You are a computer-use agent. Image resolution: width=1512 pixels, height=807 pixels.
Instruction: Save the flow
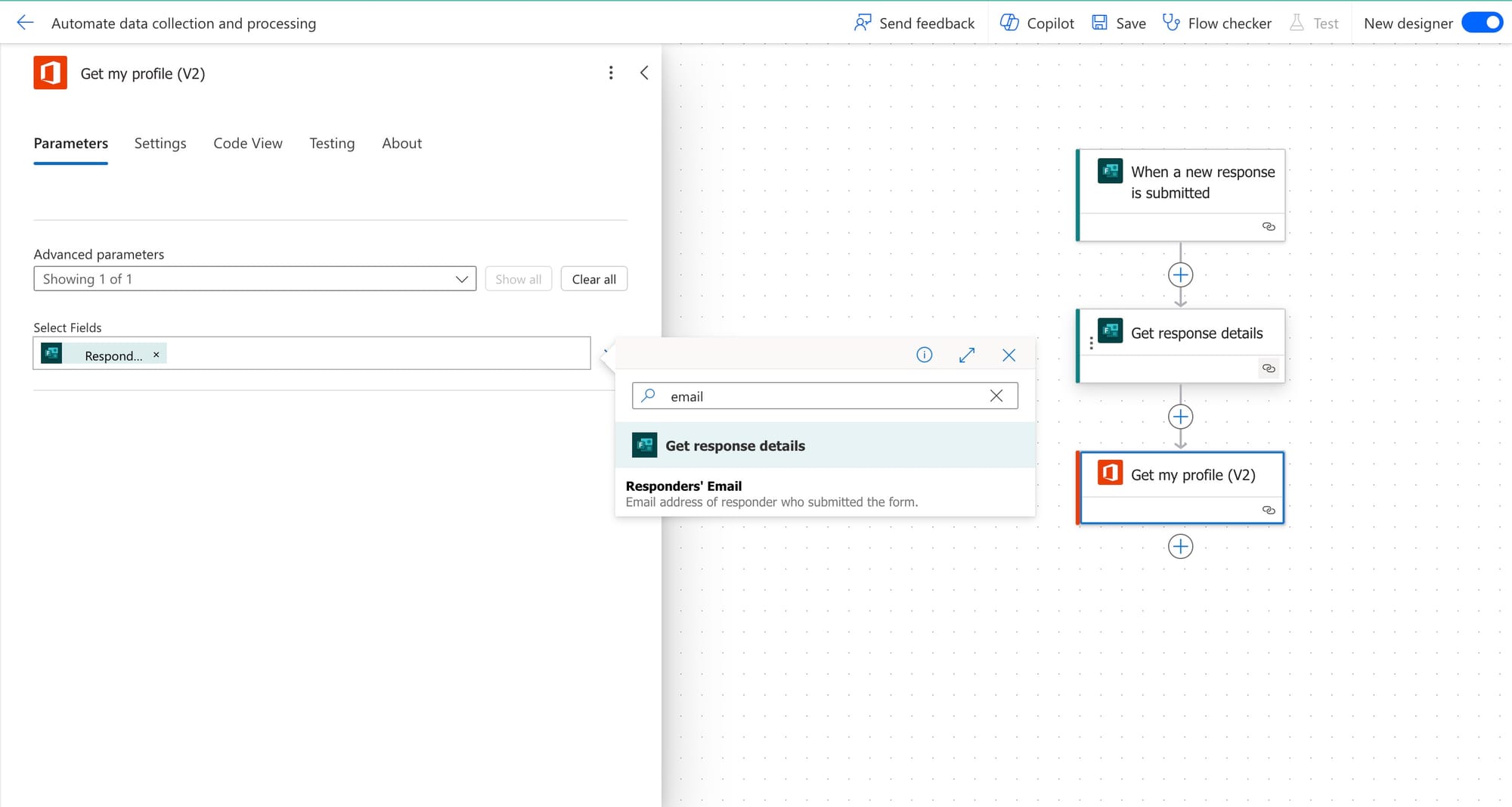(x=1119, y=23)
